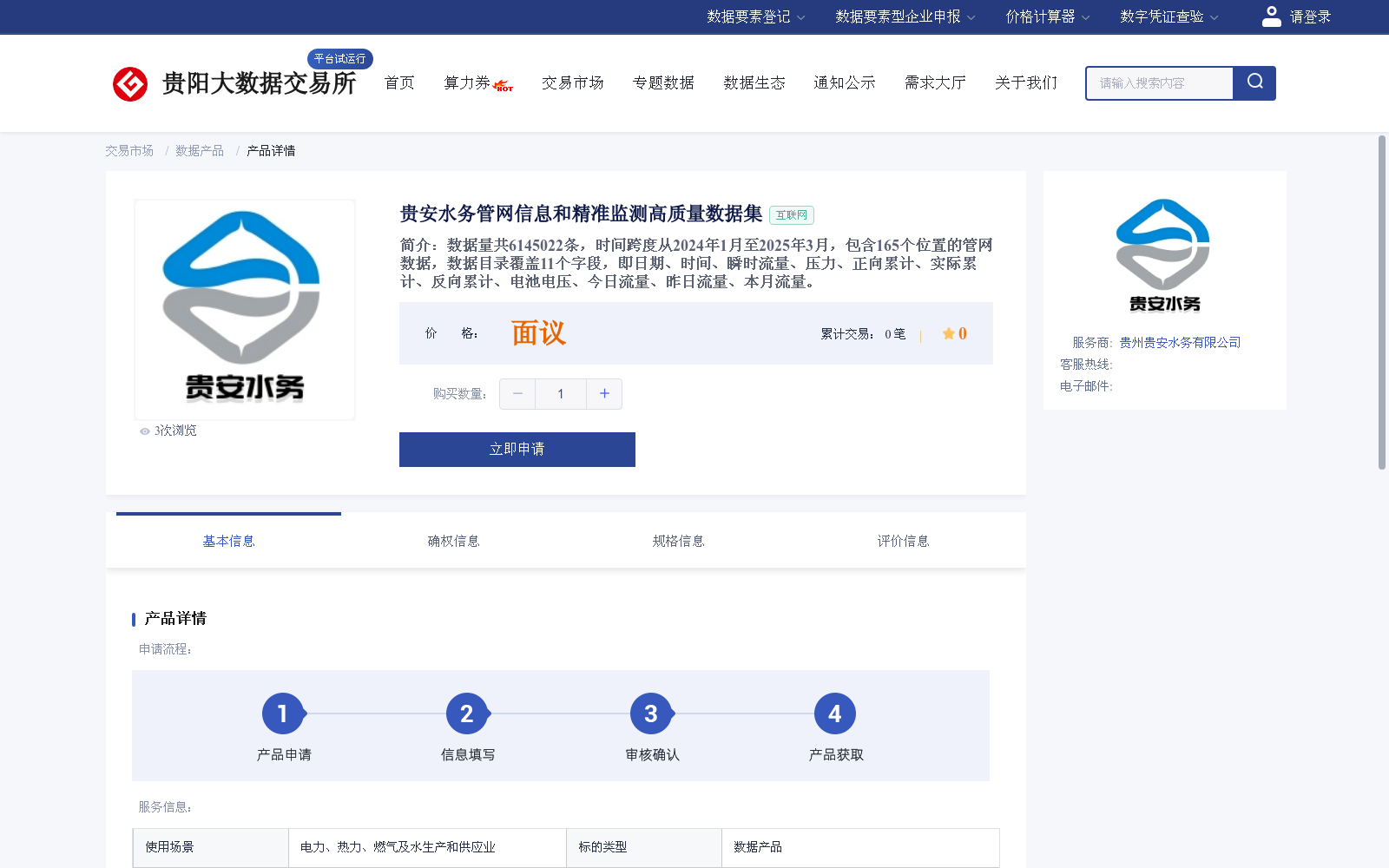Increase purchase quantity with plus button

(x=604, y=394)
